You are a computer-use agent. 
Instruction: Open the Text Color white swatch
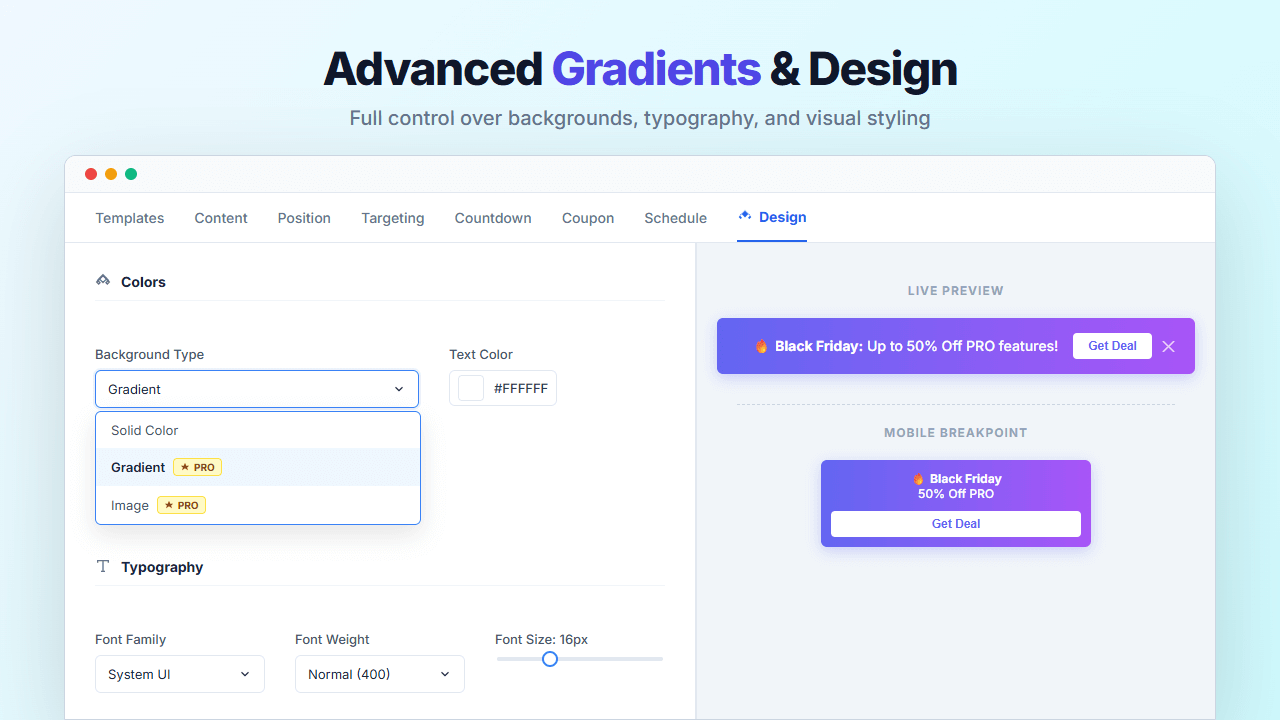[471, 388]
